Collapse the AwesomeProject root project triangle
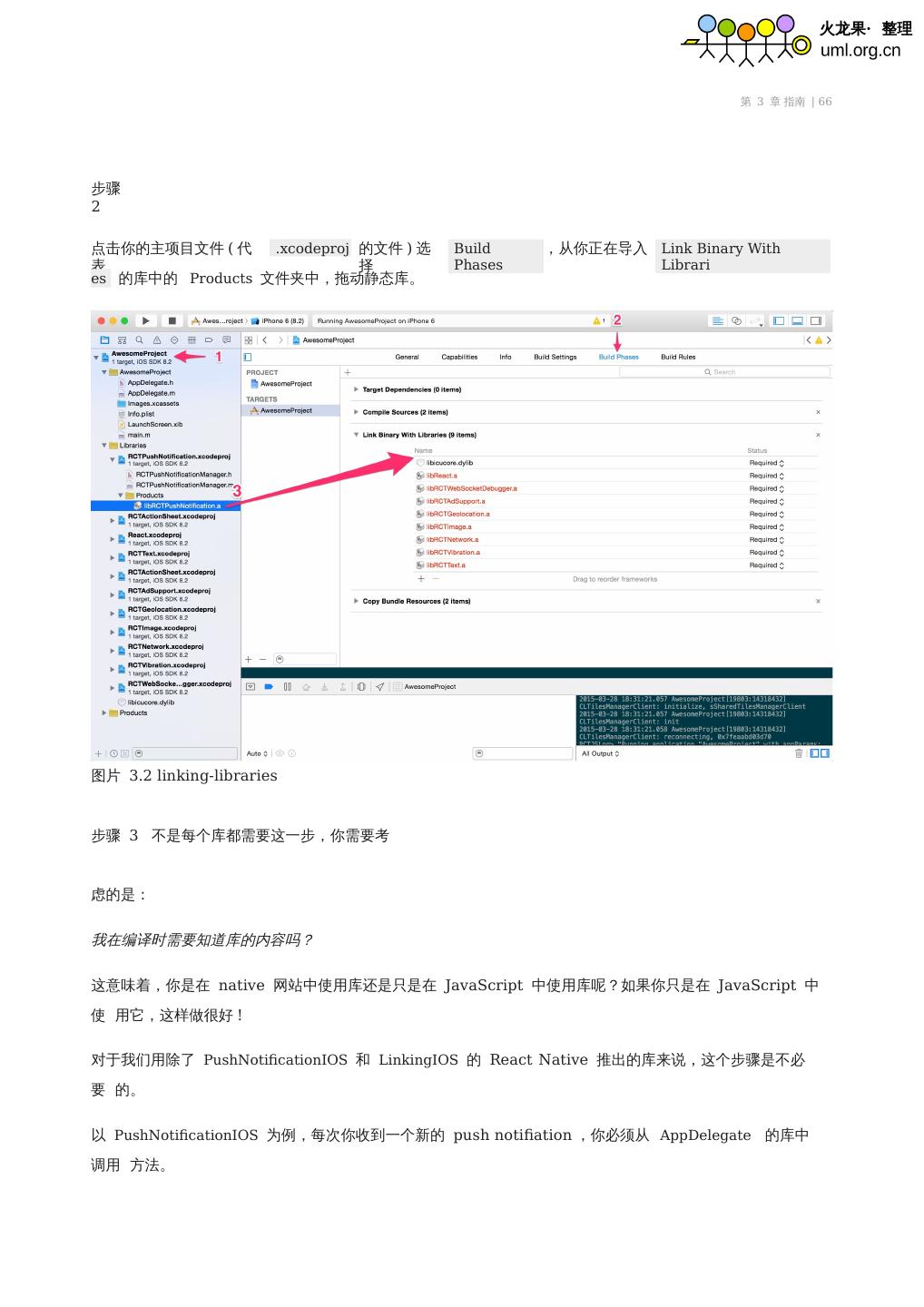The image size is (924, 1307). pos(96,358)
